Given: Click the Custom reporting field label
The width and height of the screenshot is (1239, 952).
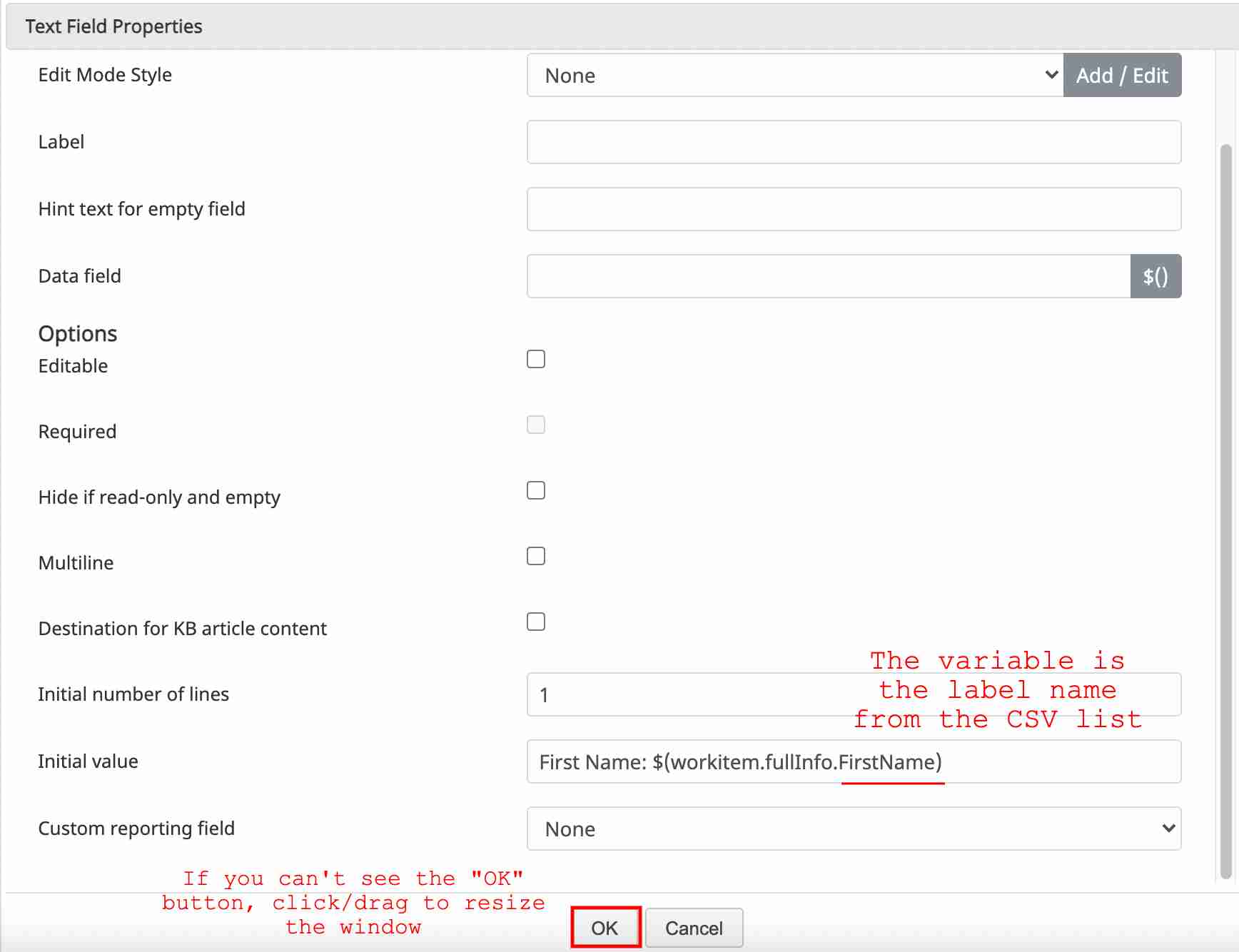Looking at the screenshot, I should pos(136,829).
